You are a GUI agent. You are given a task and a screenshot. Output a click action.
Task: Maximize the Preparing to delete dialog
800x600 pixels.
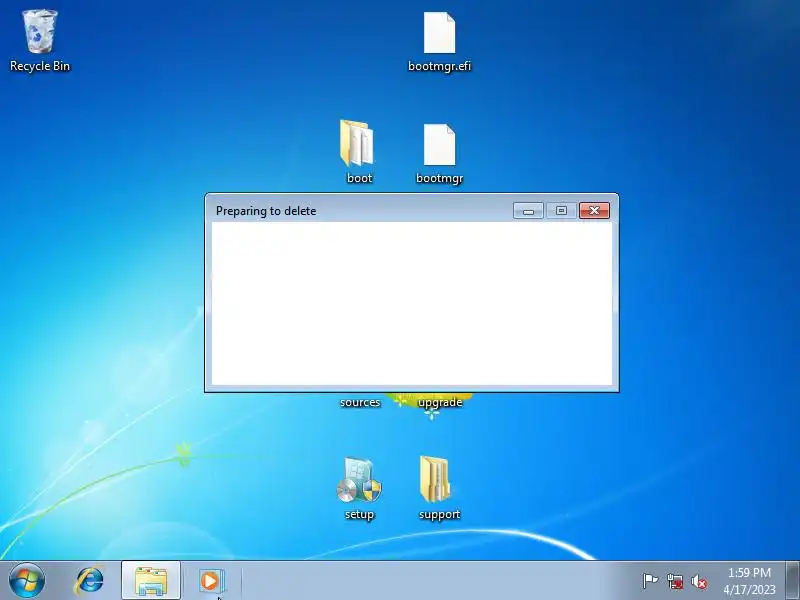tap(561, 211)
